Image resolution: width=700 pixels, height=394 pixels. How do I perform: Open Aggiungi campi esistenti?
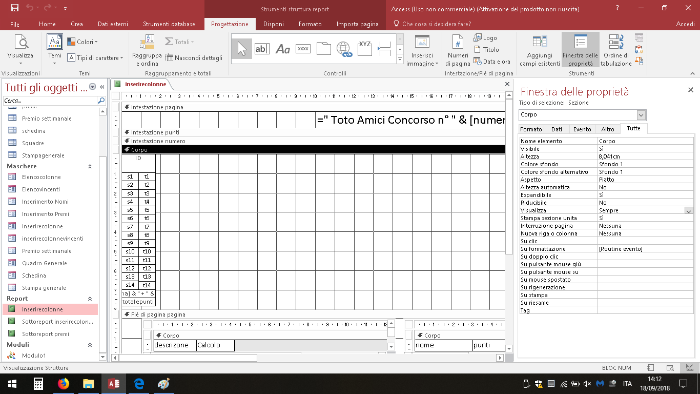click(540, 50)
